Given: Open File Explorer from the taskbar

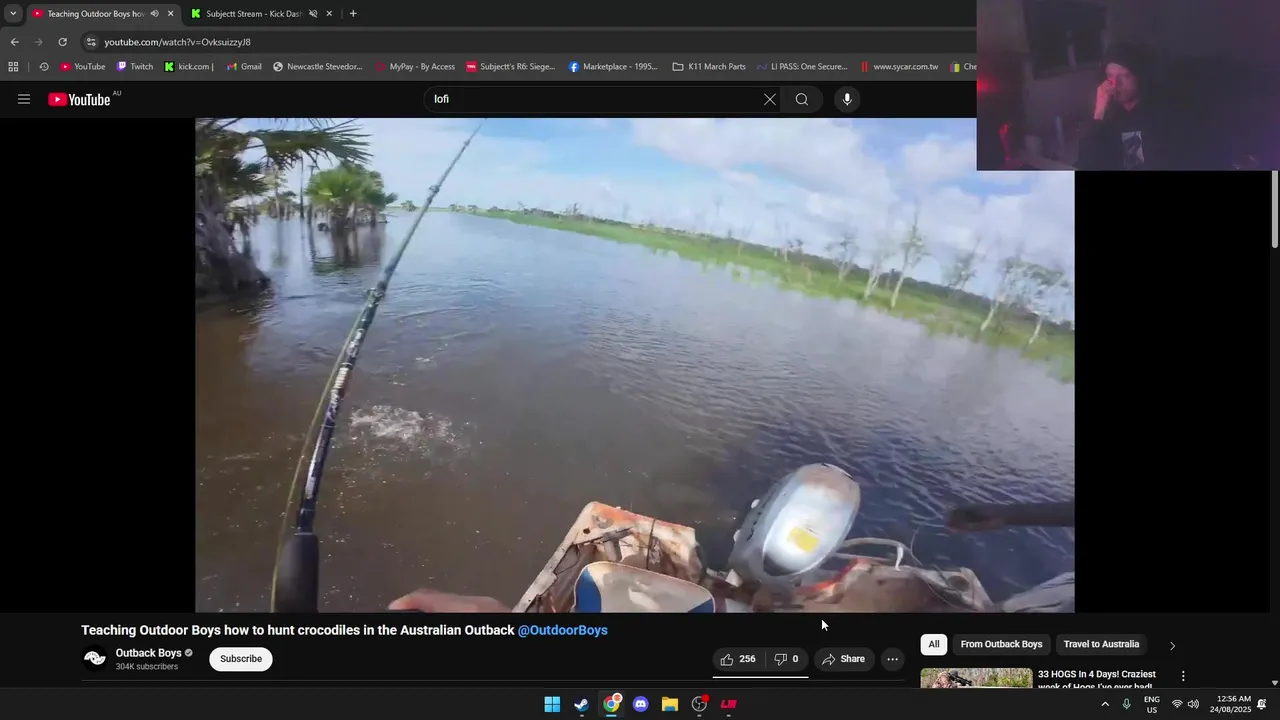Looking at the screenshot, I should point(670,704).
